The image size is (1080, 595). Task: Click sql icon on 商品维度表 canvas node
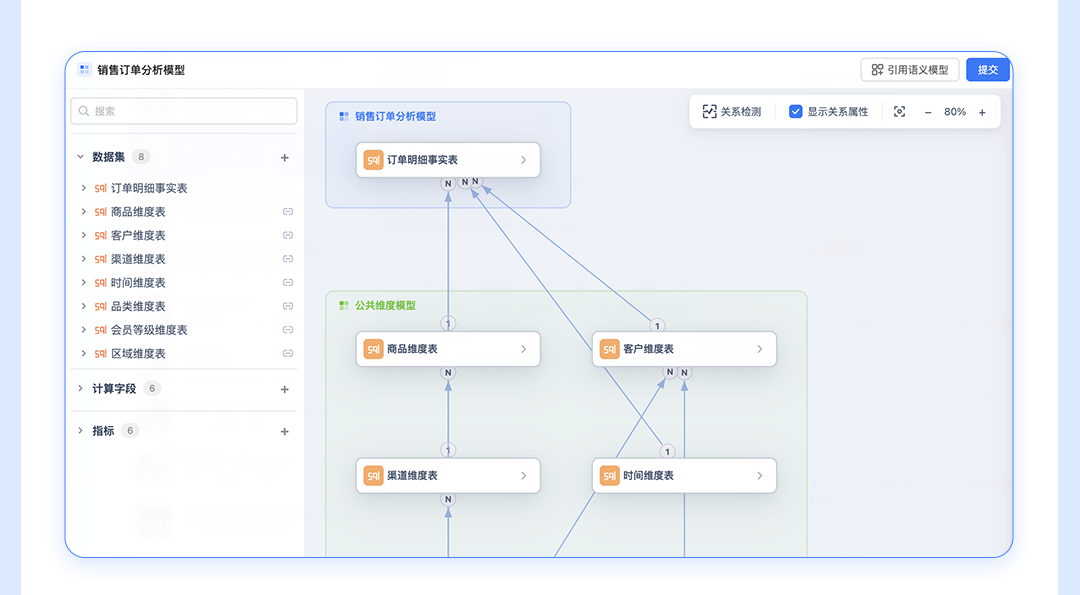[373, 349]
